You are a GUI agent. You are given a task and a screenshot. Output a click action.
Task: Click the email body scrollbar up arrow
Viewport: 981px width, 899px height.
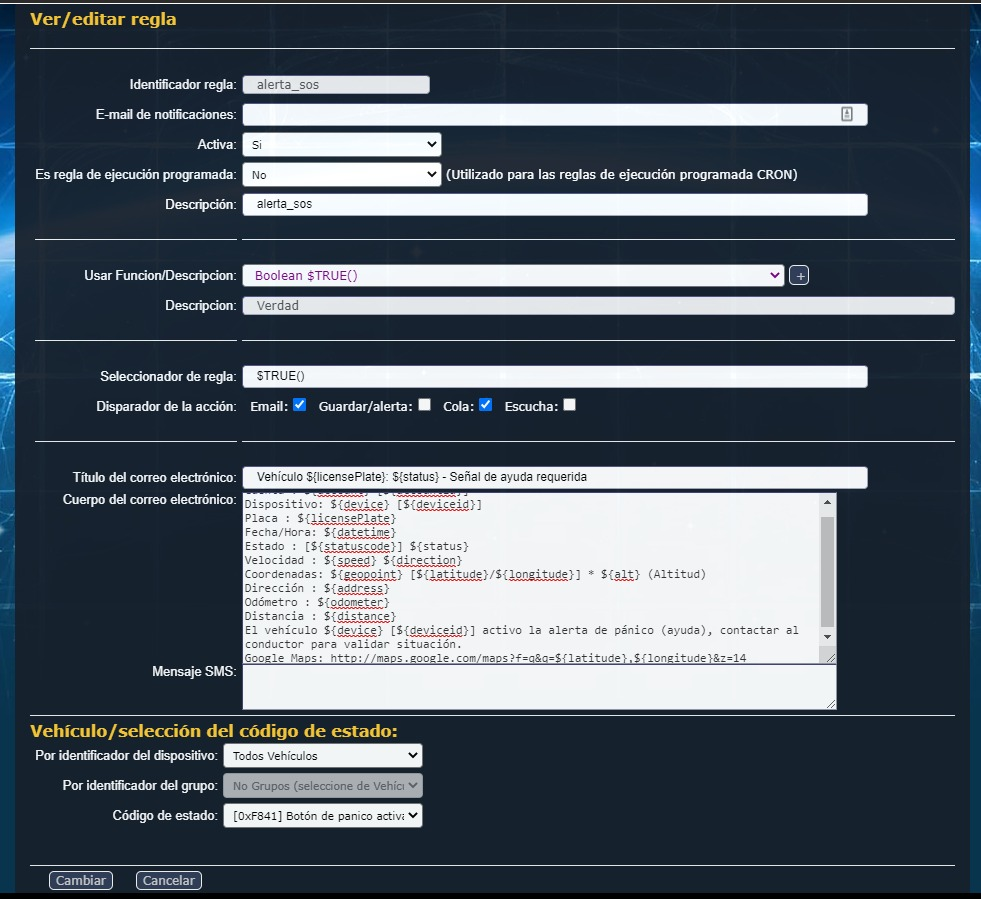(x=826, y=501)
